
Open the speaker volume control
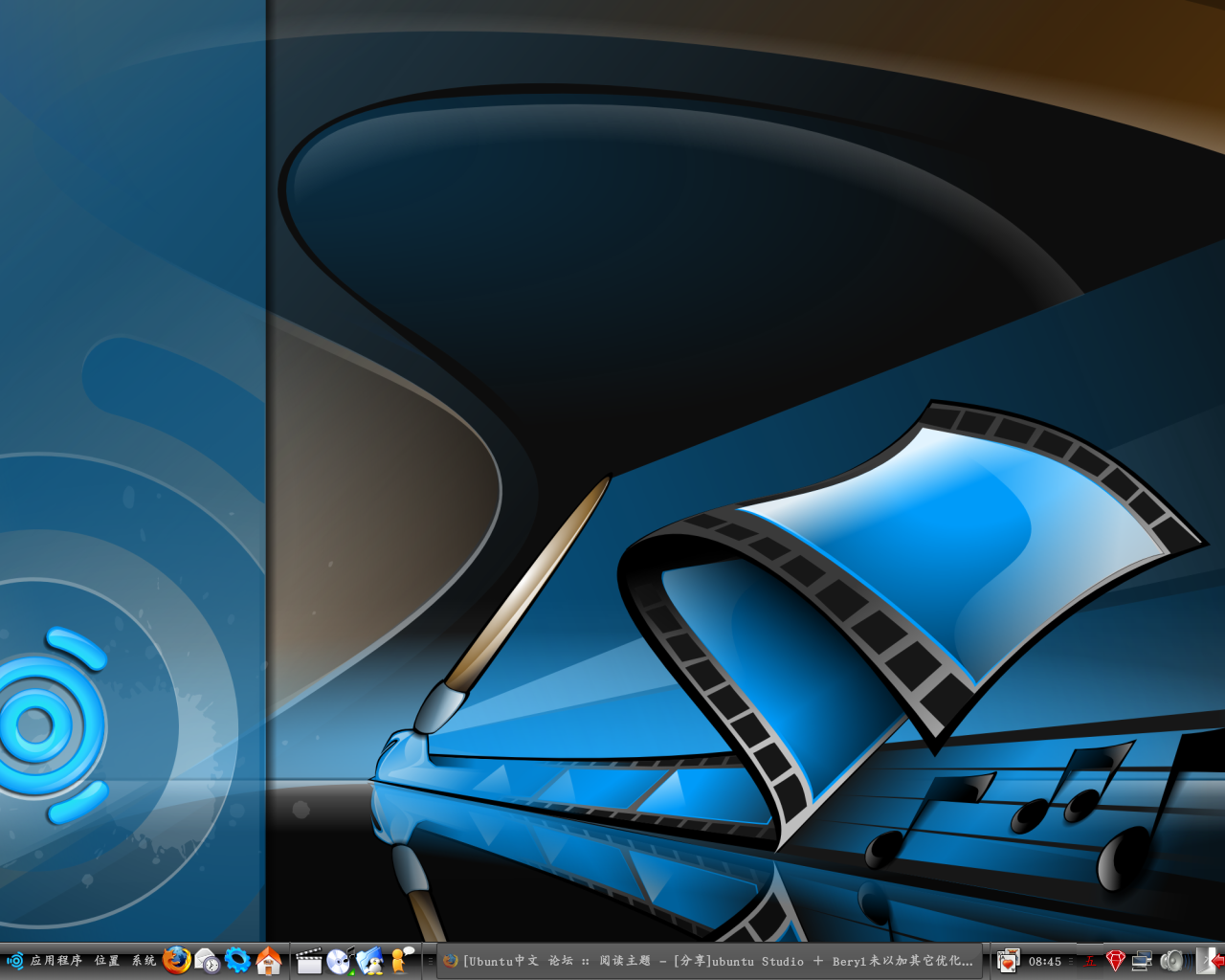pos(1172,961)
